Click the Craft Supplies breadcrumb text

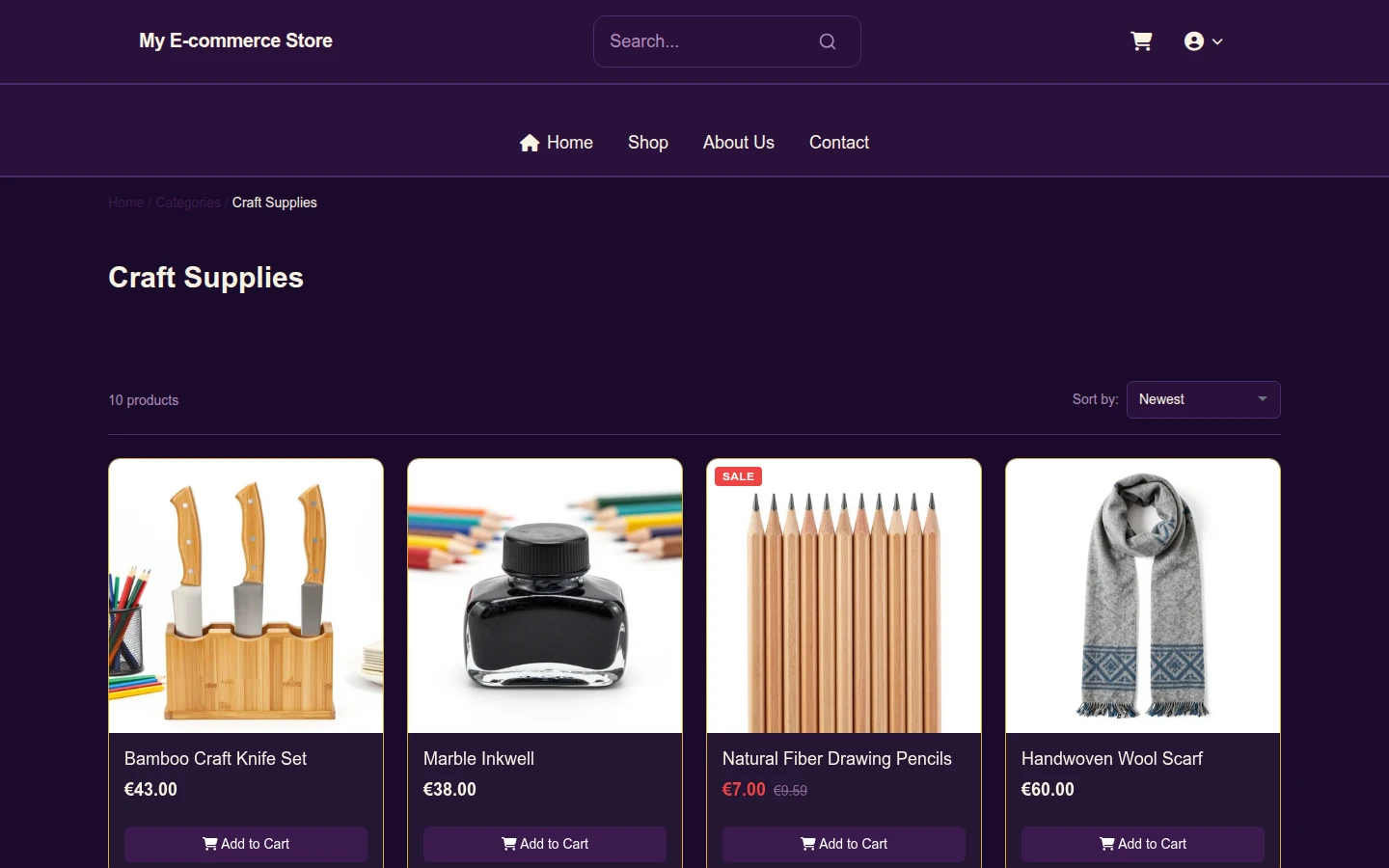pos(275,203)
